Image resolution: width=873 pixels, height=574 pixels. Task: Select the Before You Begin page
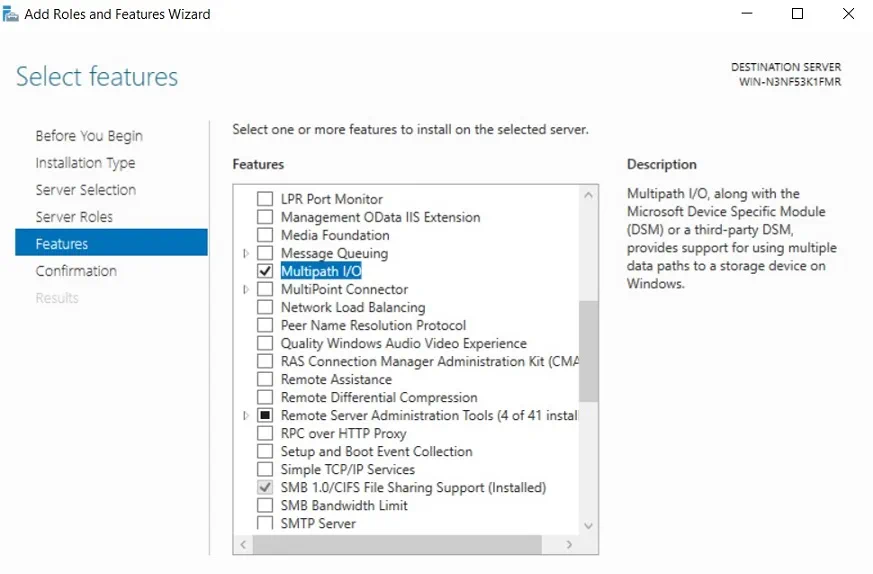89,136
